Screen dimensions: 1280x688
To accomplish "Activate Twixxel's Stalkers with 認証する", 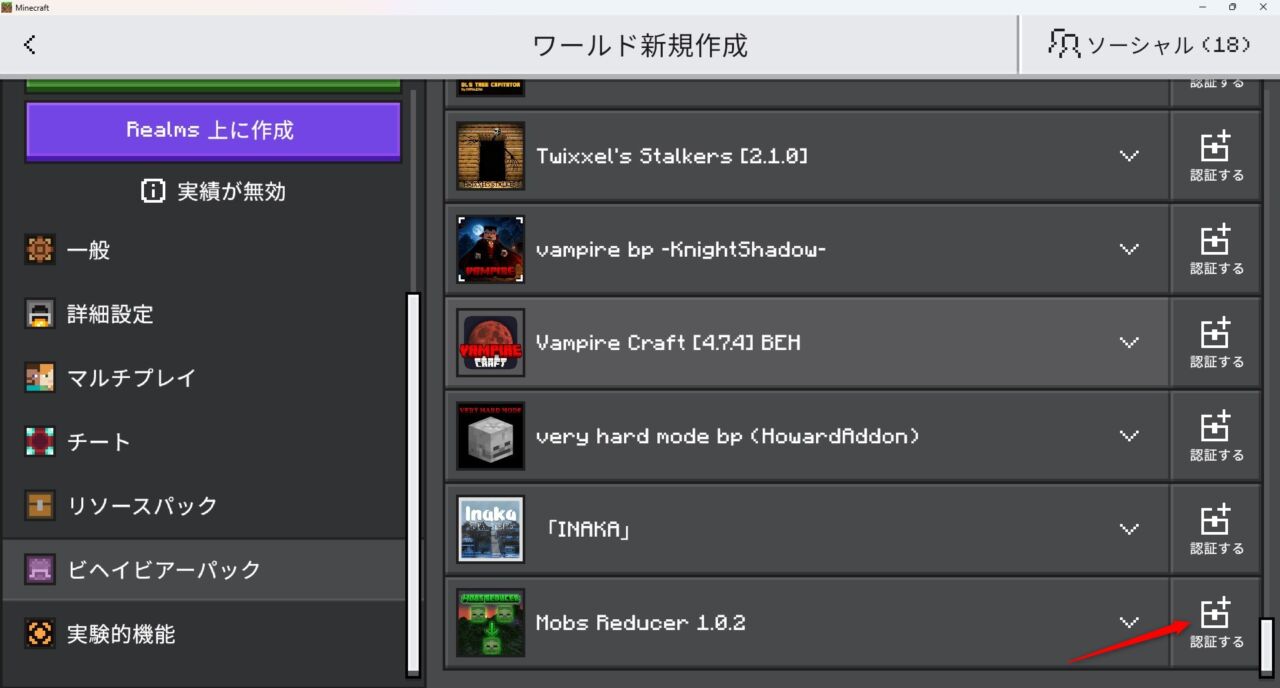I will (1216, 156).
